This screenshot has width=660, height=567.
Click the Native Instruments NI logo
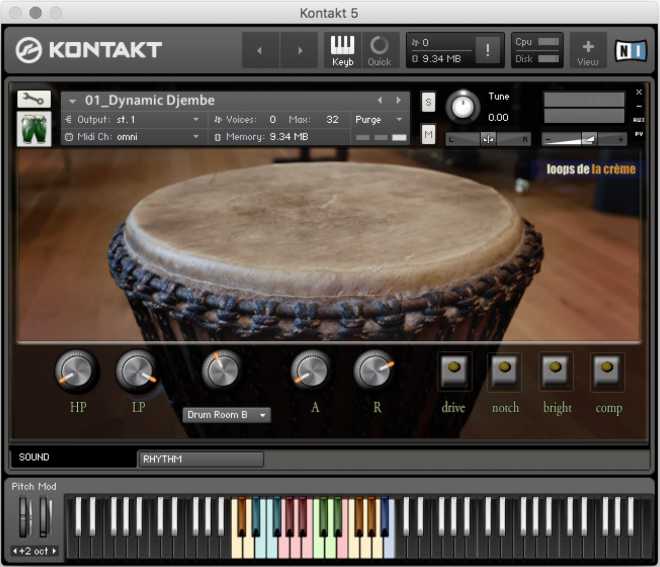click(x=630, y=51)
